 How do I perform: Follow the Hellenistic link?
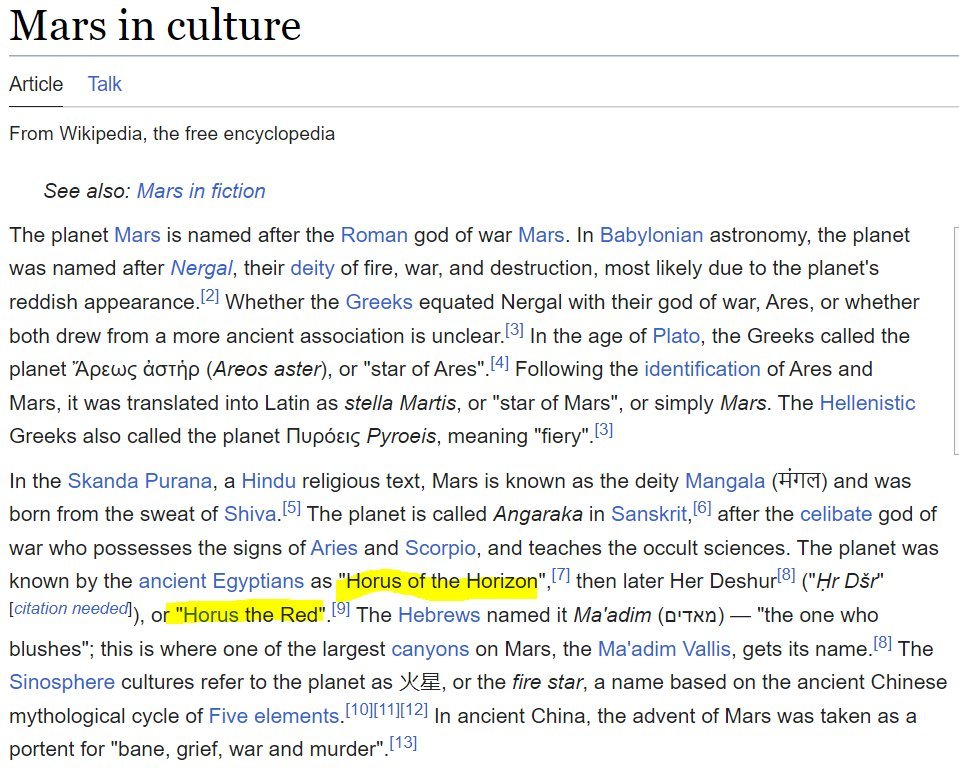click(867, 403)
